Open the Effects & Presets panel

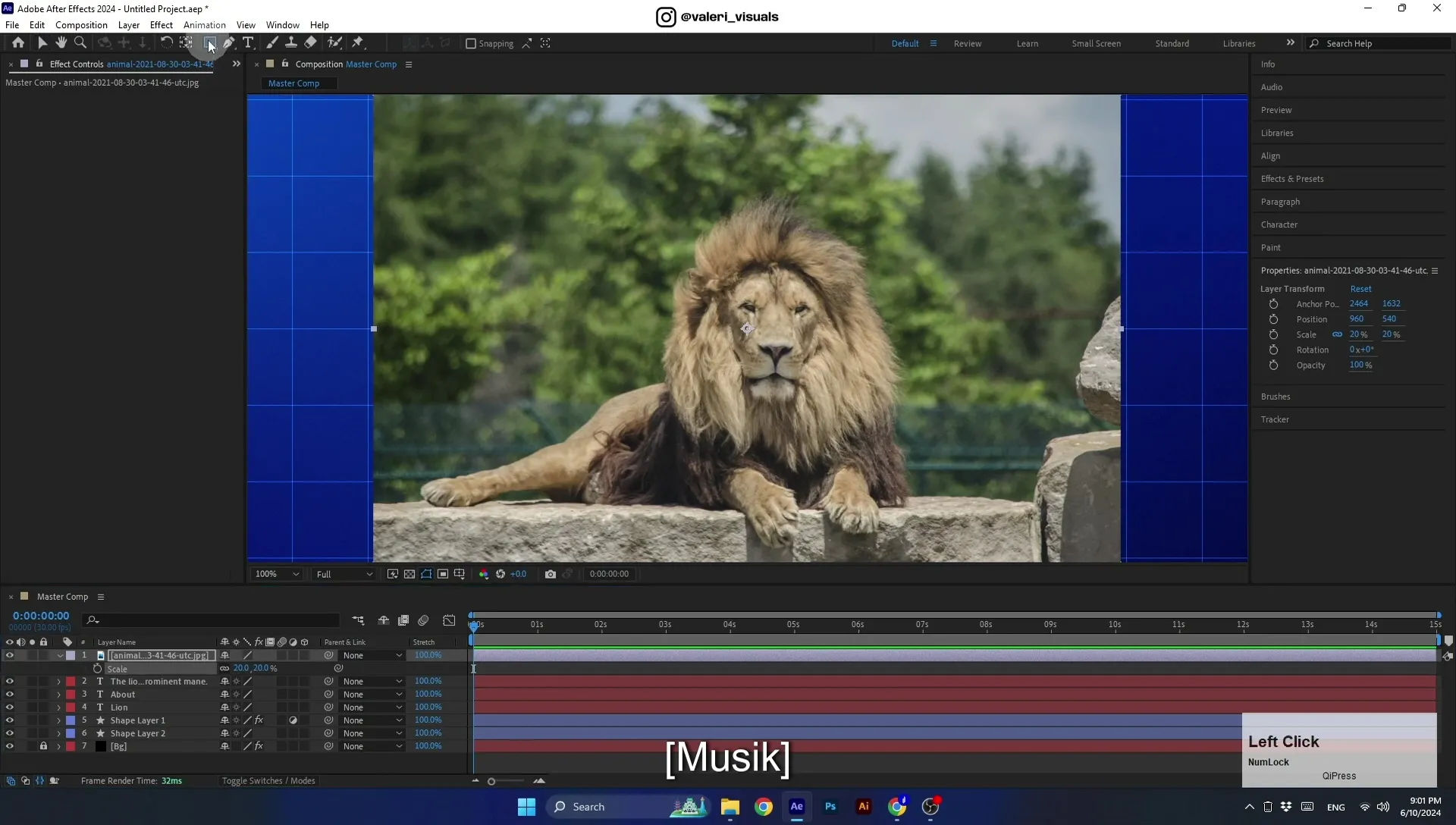(1292, 179)
